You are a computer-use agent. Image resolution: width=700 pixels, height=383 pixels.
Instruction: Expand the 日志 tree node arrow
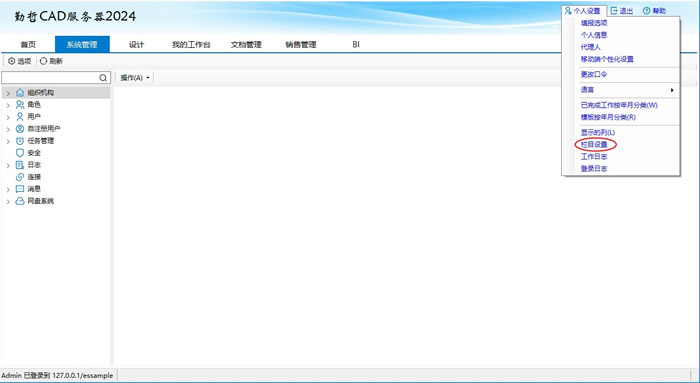pyautogui.click(x=8, y=165)
